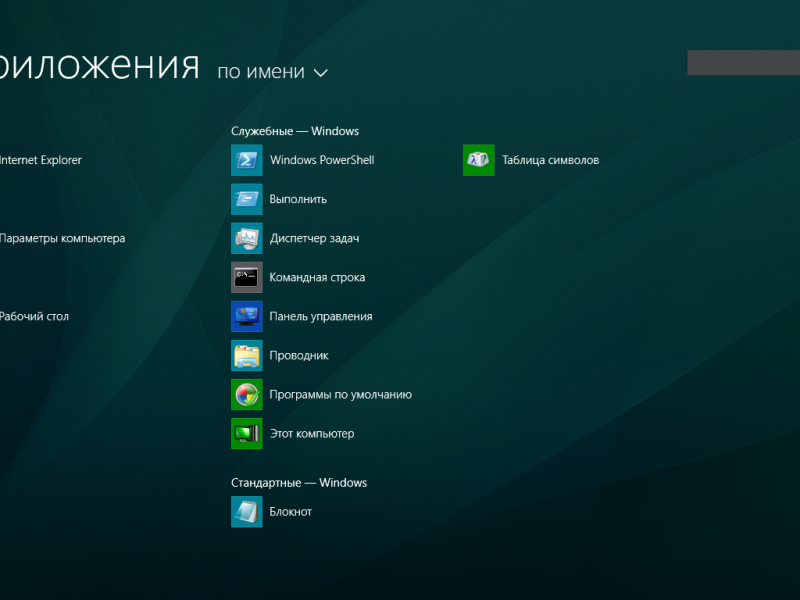Expand the 'по имени' sort dropdown
The height and width of the screenshot is (600, 800).
(272, 72)
